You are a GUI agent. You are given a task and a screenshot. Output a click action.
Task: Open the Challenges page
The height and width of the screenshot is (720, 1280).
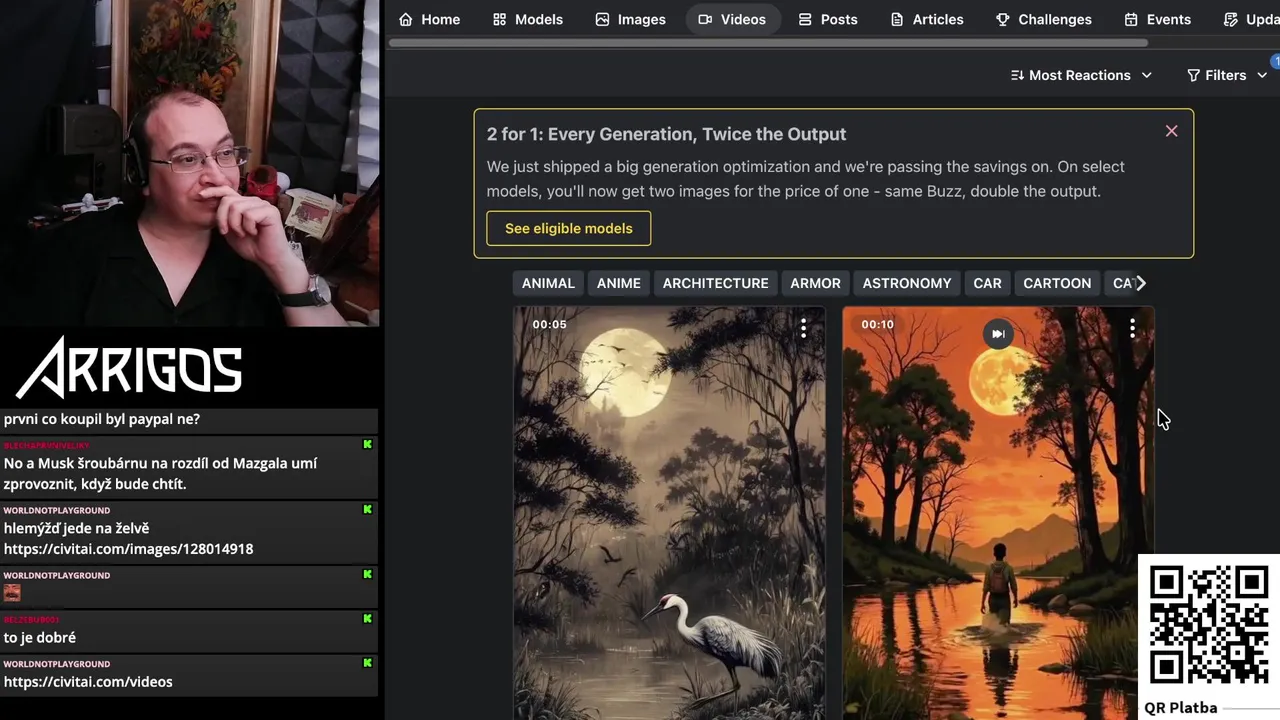point(1044,19)
